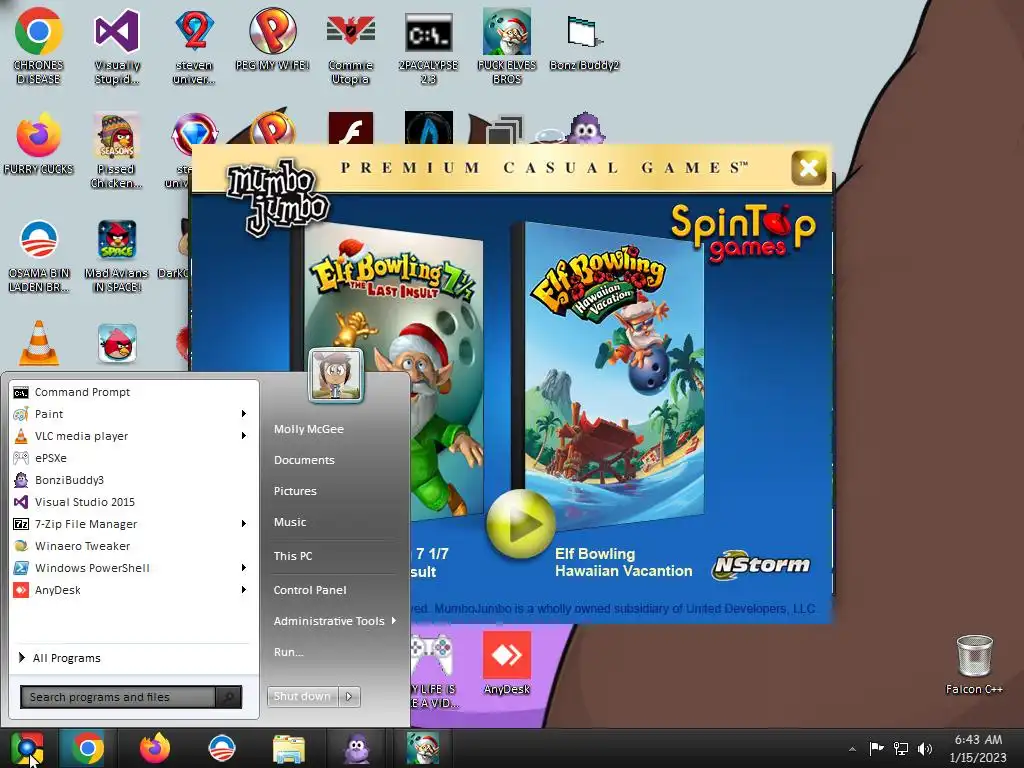Launch Visual Studio 2015 from Start menu
This screenshot has height=768, width=1024.
click(135, 502)
